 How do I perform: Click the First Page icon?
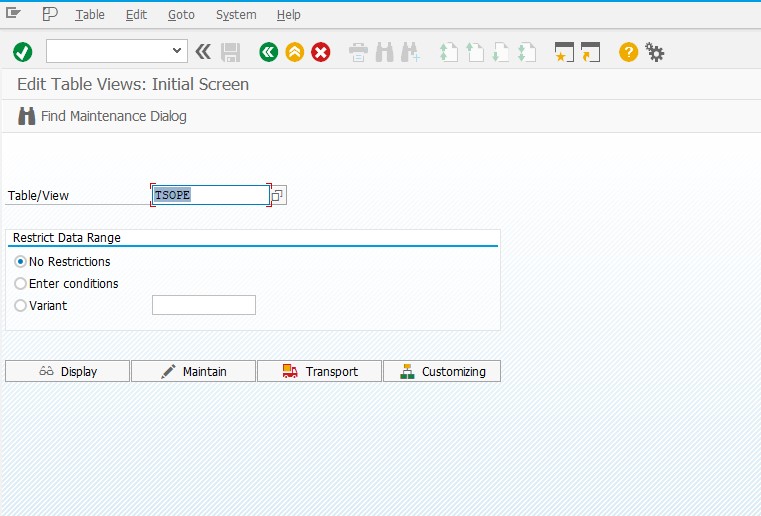448,52
